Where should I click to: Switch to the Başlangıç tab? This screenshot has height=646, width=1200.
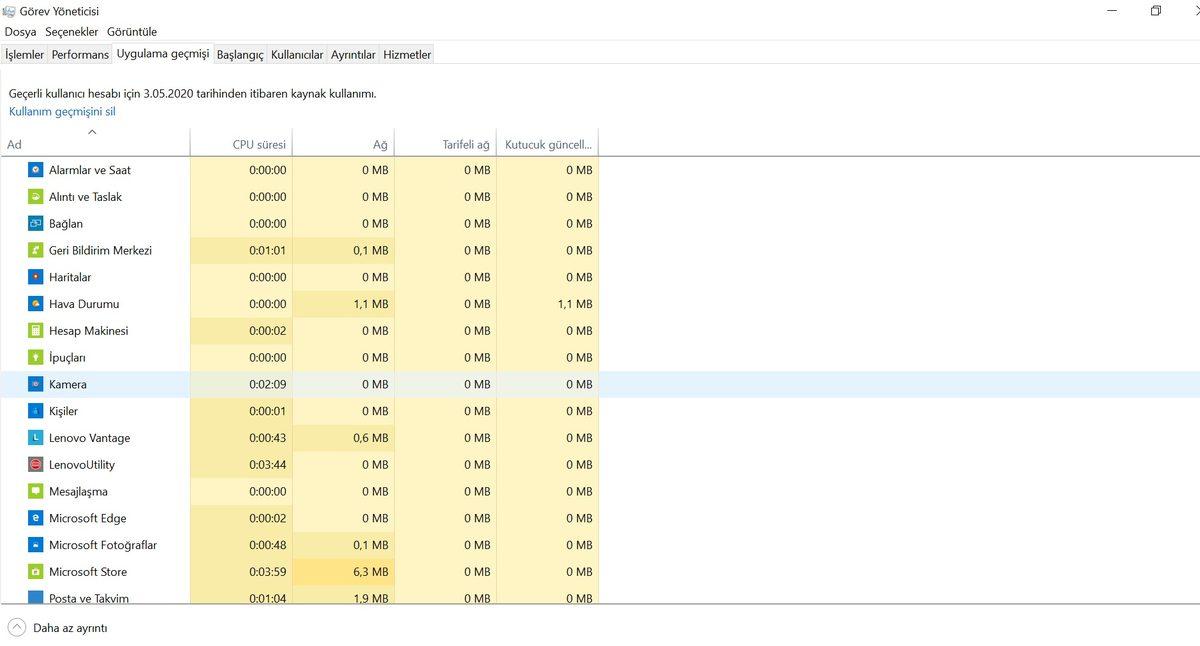pos(240,55)
